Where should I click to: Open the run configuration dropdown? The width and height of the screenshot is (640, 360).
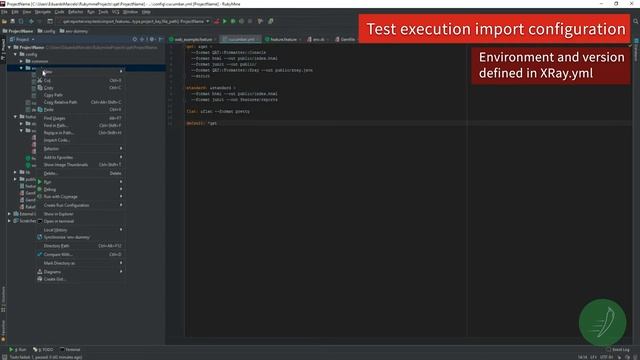135,21
